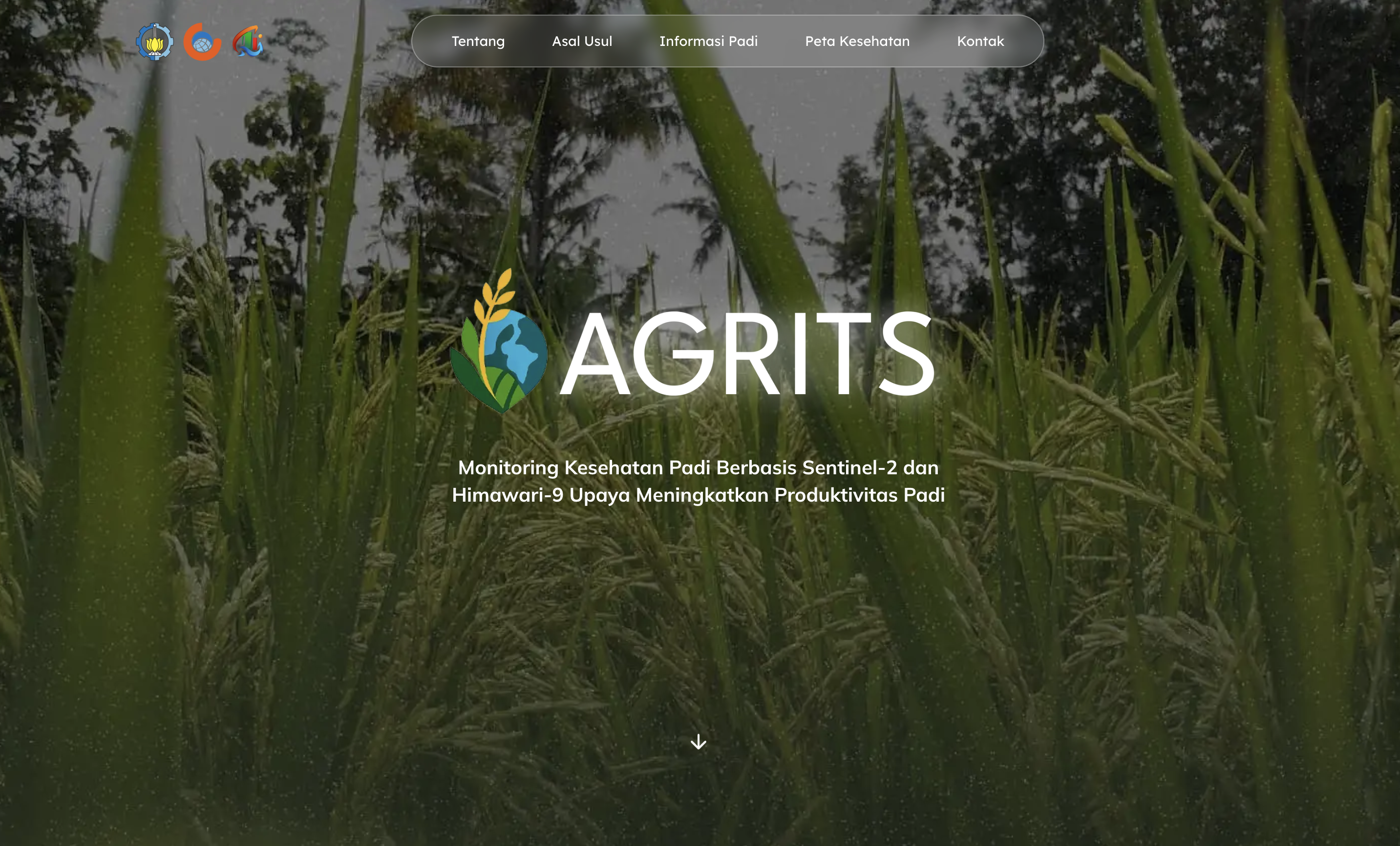Image resolution: width=1400 pixels, height=846 pixels.
Task: Click "Produktivitas Padi" at tagline end
Action: (859, 495)
